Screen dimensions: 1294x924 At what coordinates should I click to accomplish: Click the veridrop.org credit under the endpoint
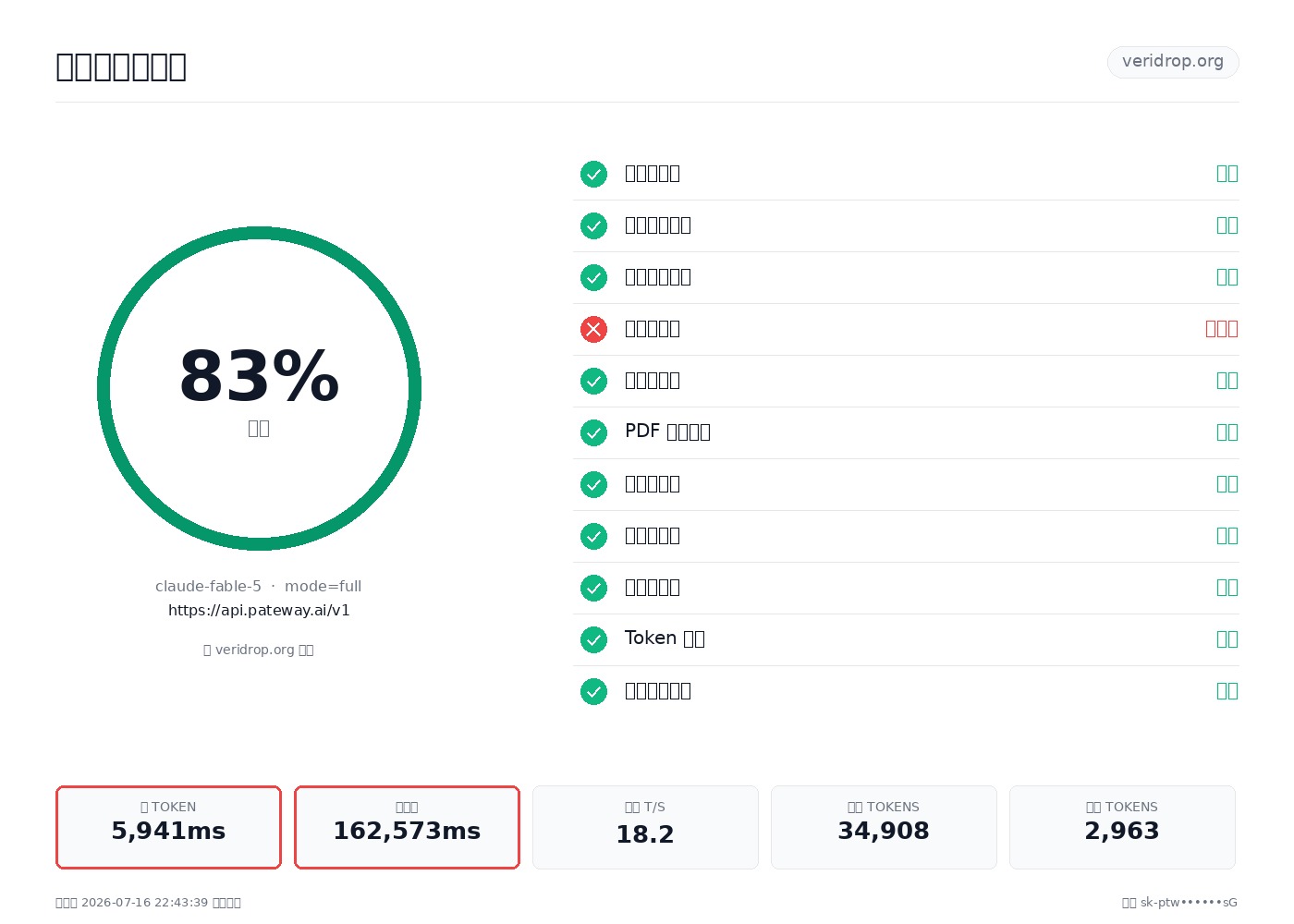pos(259,650)
